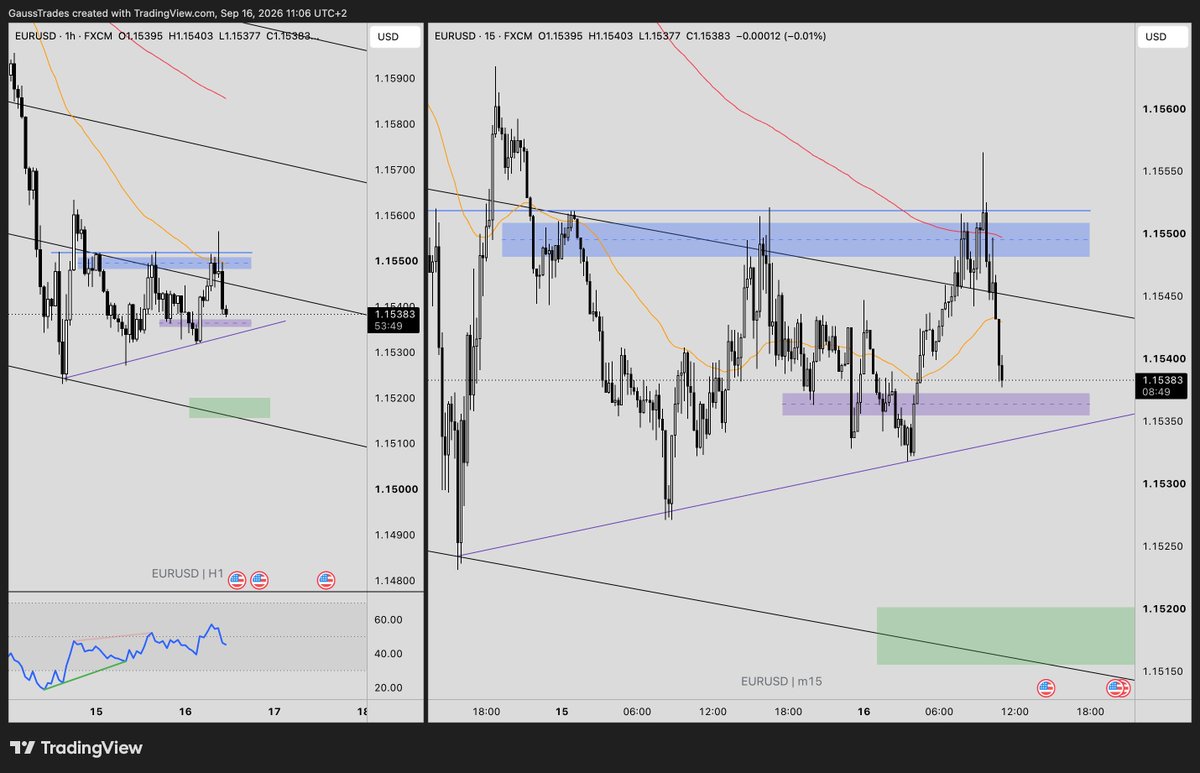Click date label 17 on 1h time axis

[275, 712]
